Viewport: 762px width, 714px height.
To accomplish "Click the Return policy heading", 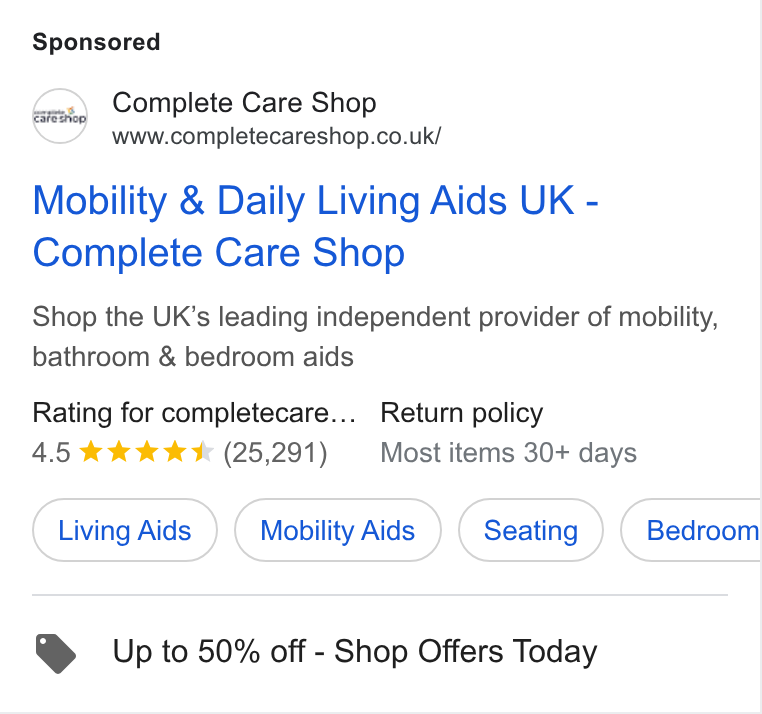I will pos(462,413).
